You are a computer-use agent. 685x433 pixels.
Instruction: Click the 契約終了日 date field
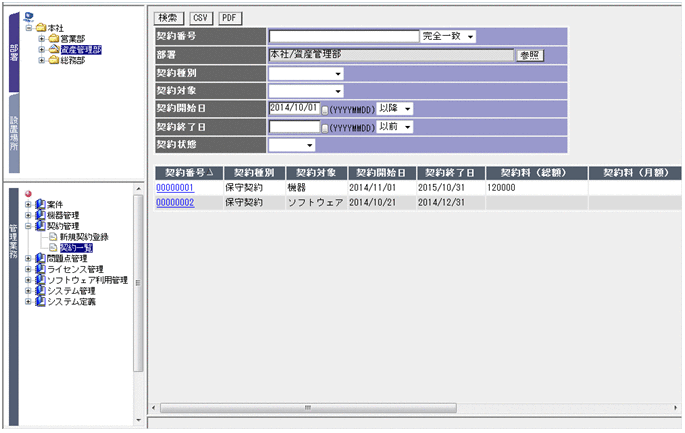[x=294, y=127]
